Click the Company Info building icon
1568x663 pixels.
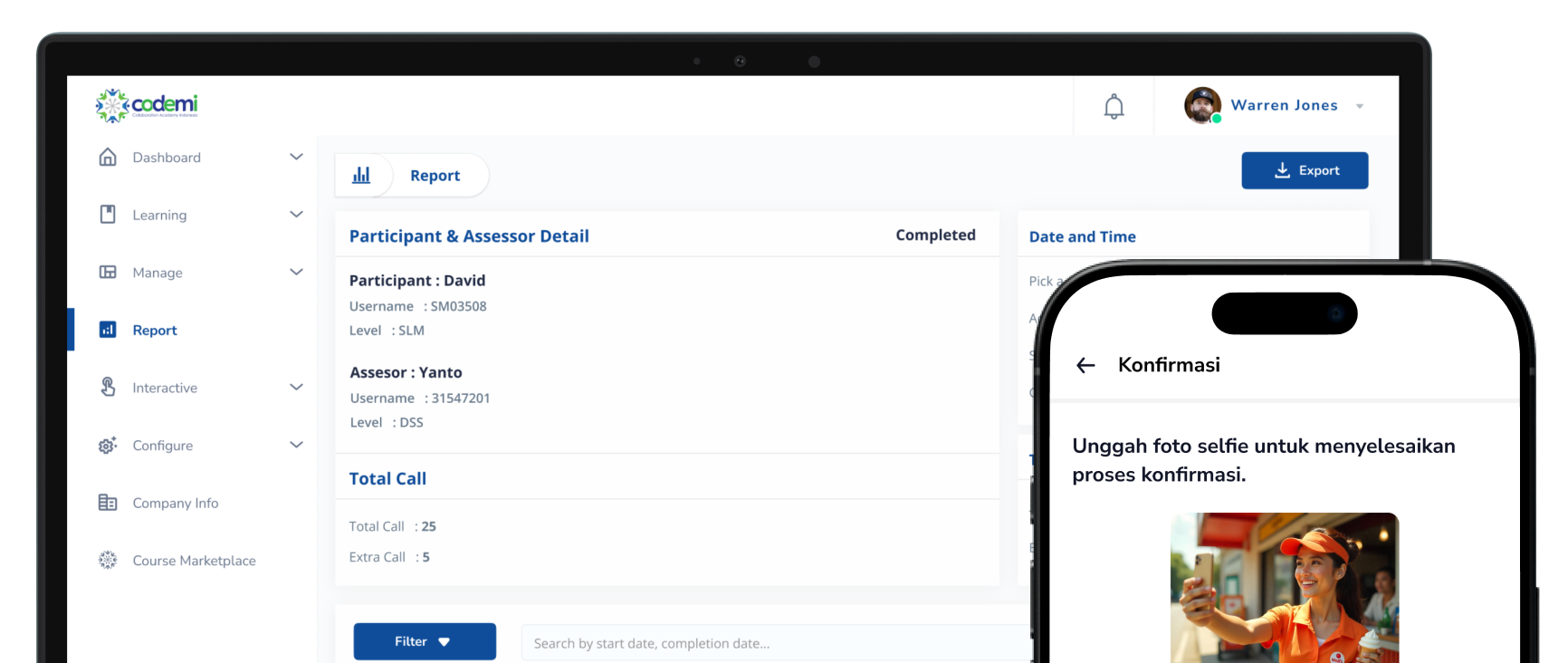pyautogui.click(x=108, y=503)
